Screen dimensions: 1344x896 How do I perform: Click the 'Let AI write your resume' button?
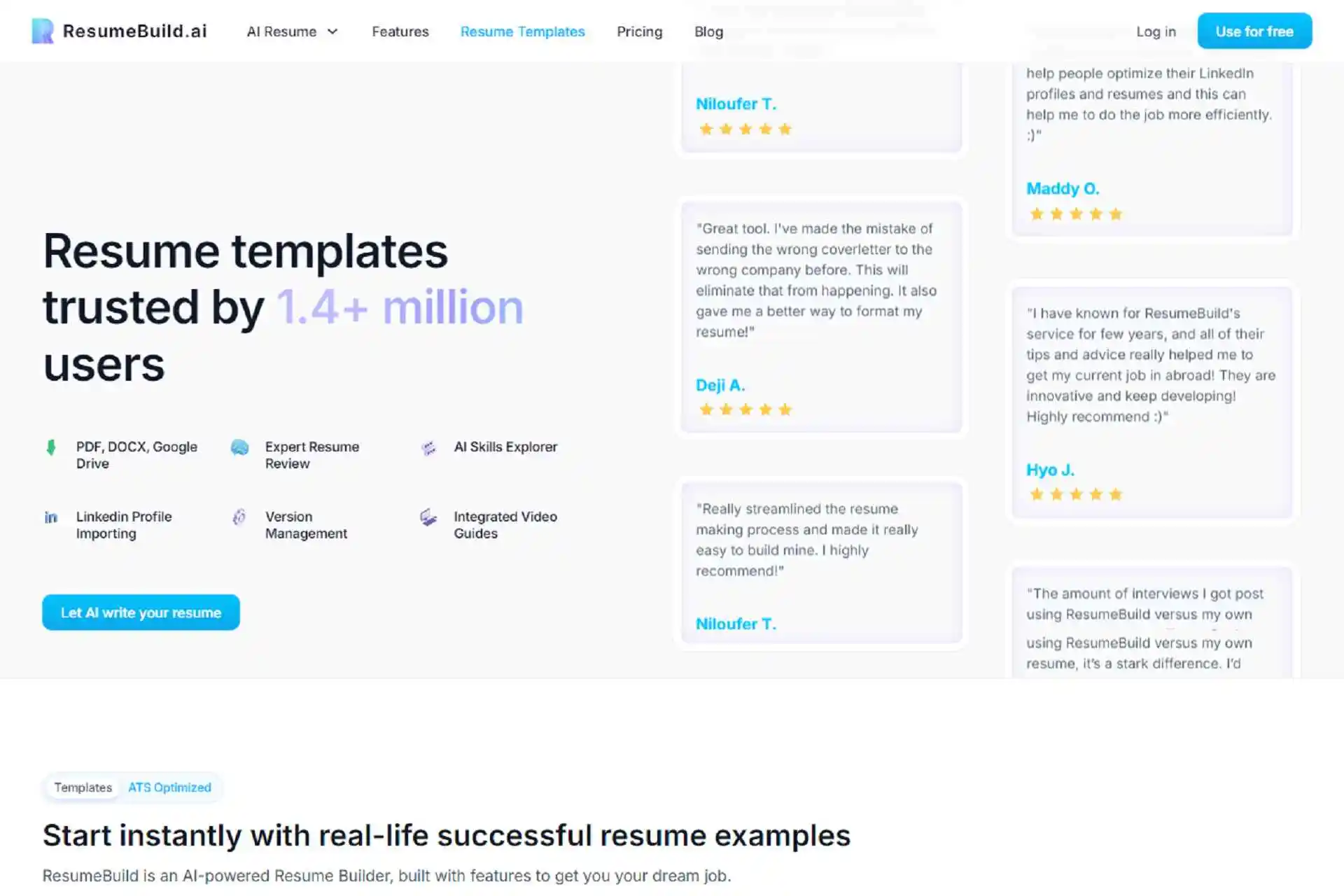[x=141, y=612]
